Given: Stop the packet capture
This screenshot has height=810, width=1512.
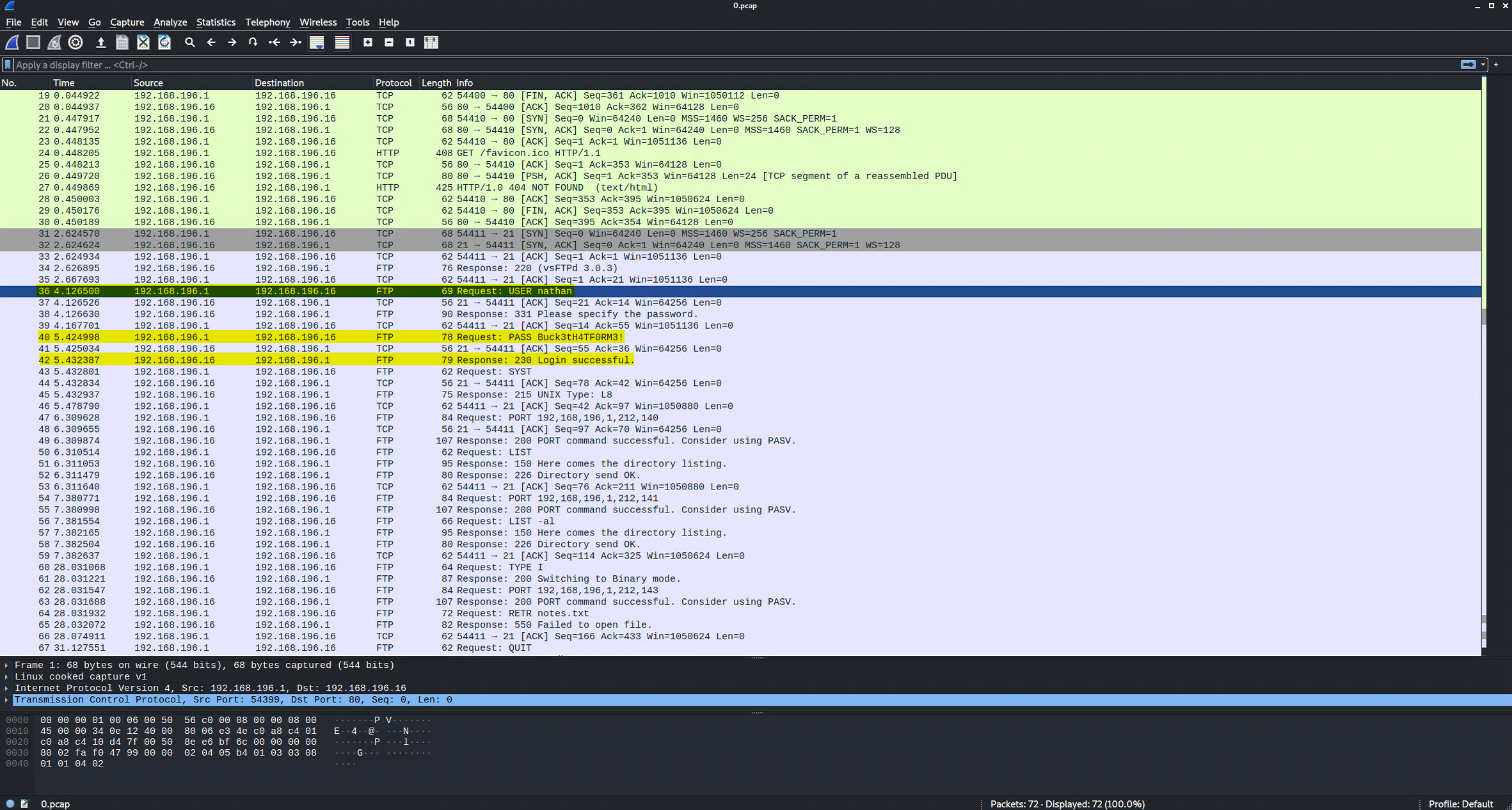Looking at the screenshot, I should [x=33, y=42].
